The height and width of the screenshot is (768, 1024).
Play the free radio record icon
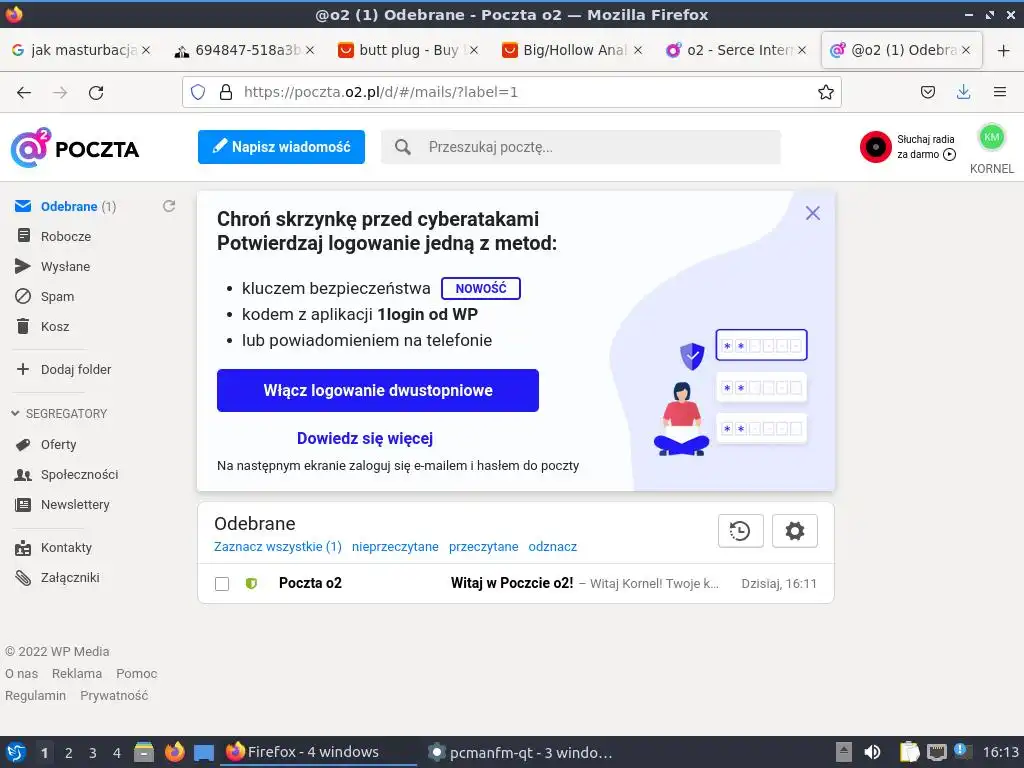tap(876, 147)
